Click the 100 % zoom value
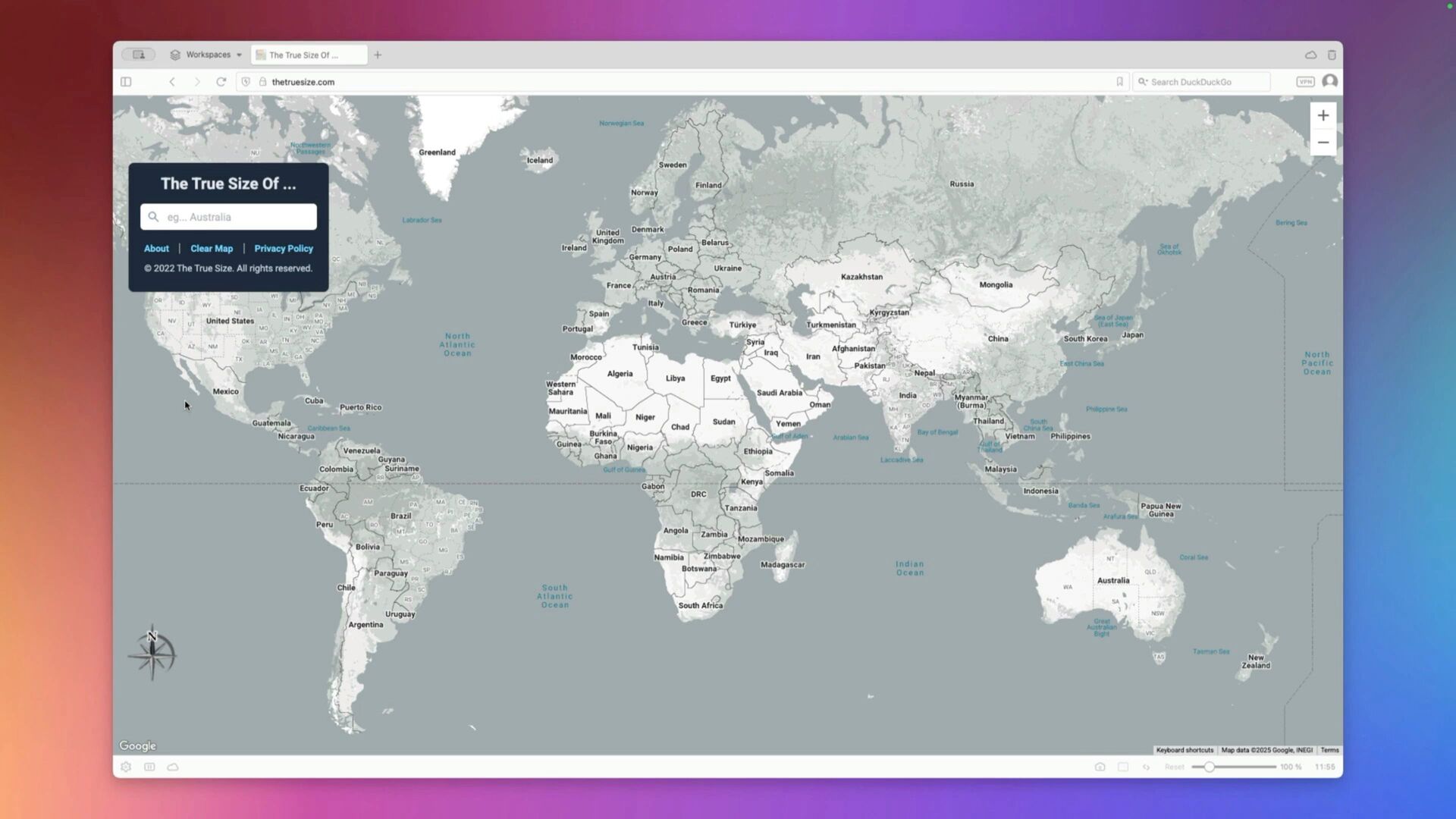 pyautogui.click(x=1291, y=767)
